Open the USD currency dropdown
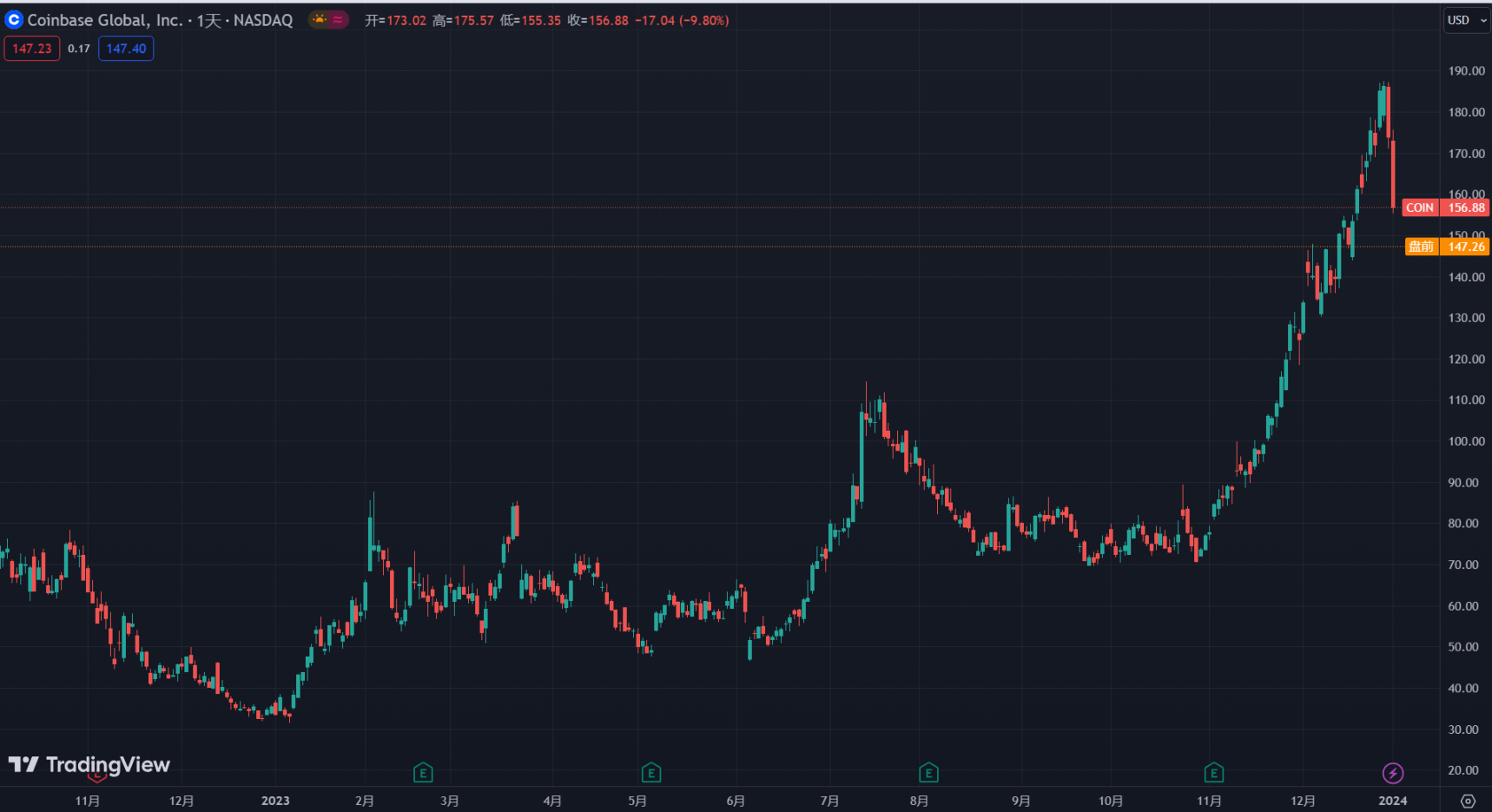Viewport: 1492px width, 812px height. coord(1466,19)
